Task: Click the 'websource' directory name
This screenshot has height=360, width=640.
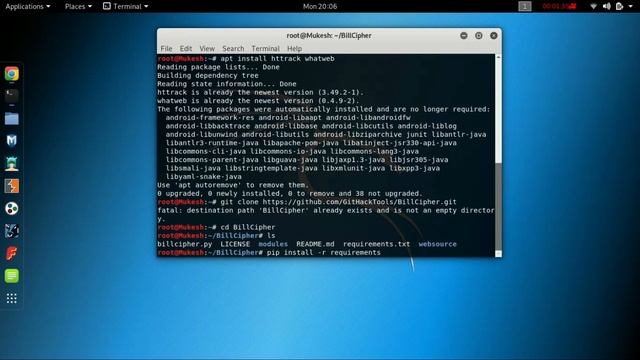Action: (x=438, y=244)
